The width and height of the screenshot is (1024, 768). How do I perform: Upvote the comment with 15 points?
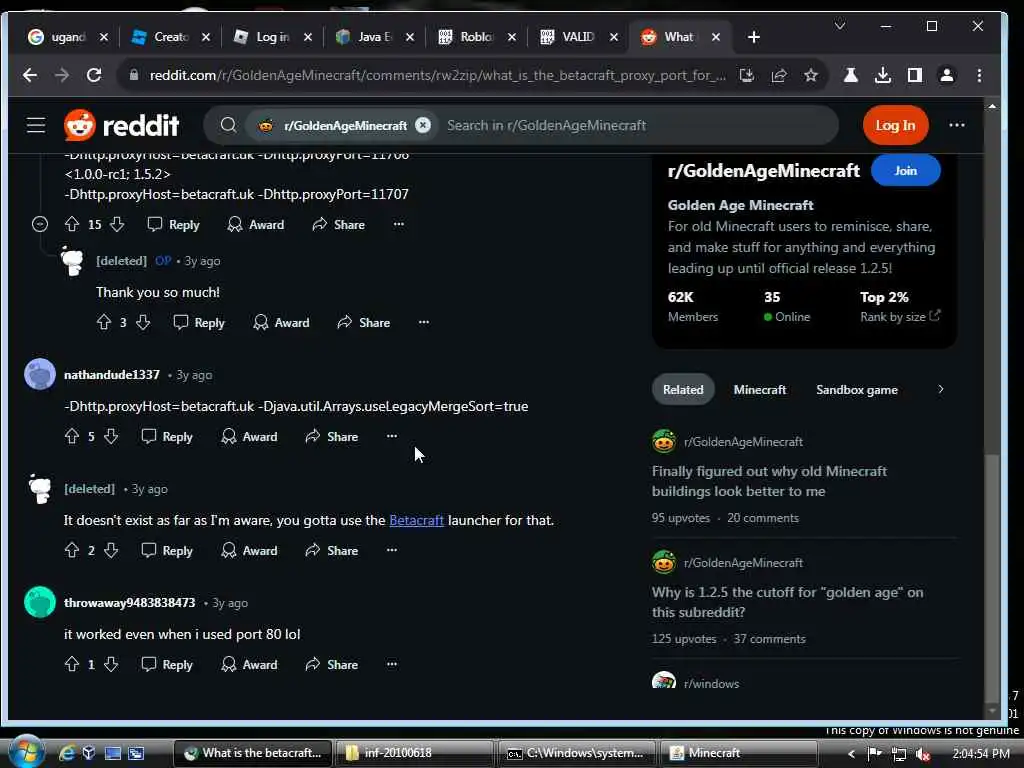72,225
